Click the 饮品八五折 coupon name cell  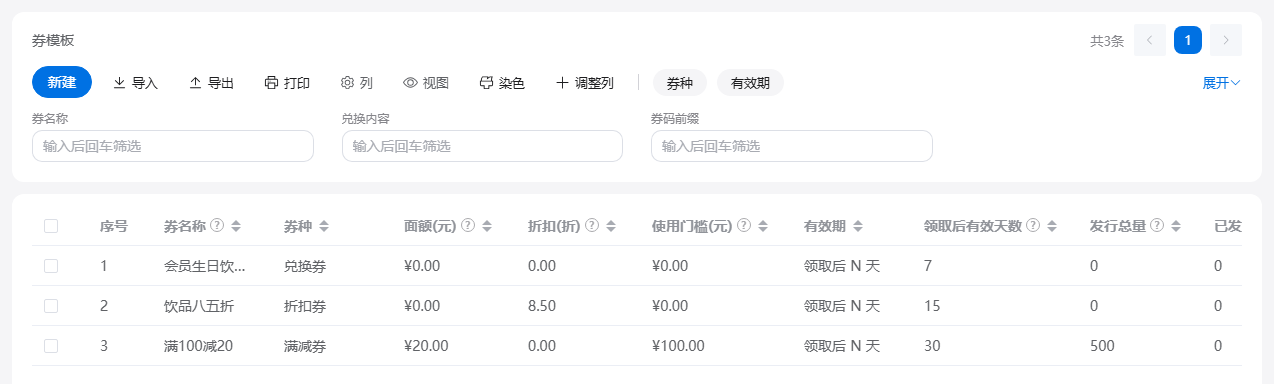[x=199, y=306]
